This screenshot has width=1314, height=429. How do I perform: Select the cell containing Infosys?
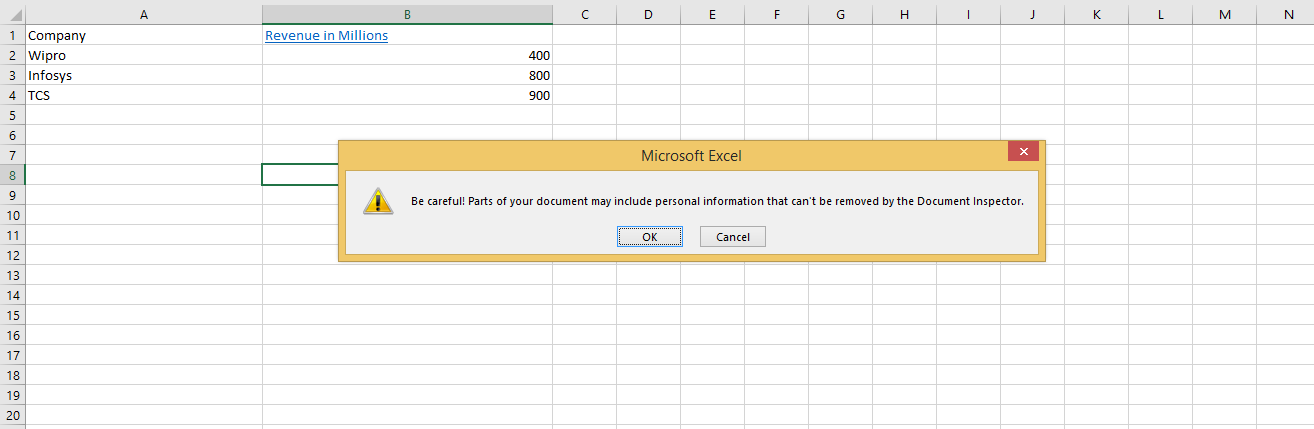pos(143,75)
